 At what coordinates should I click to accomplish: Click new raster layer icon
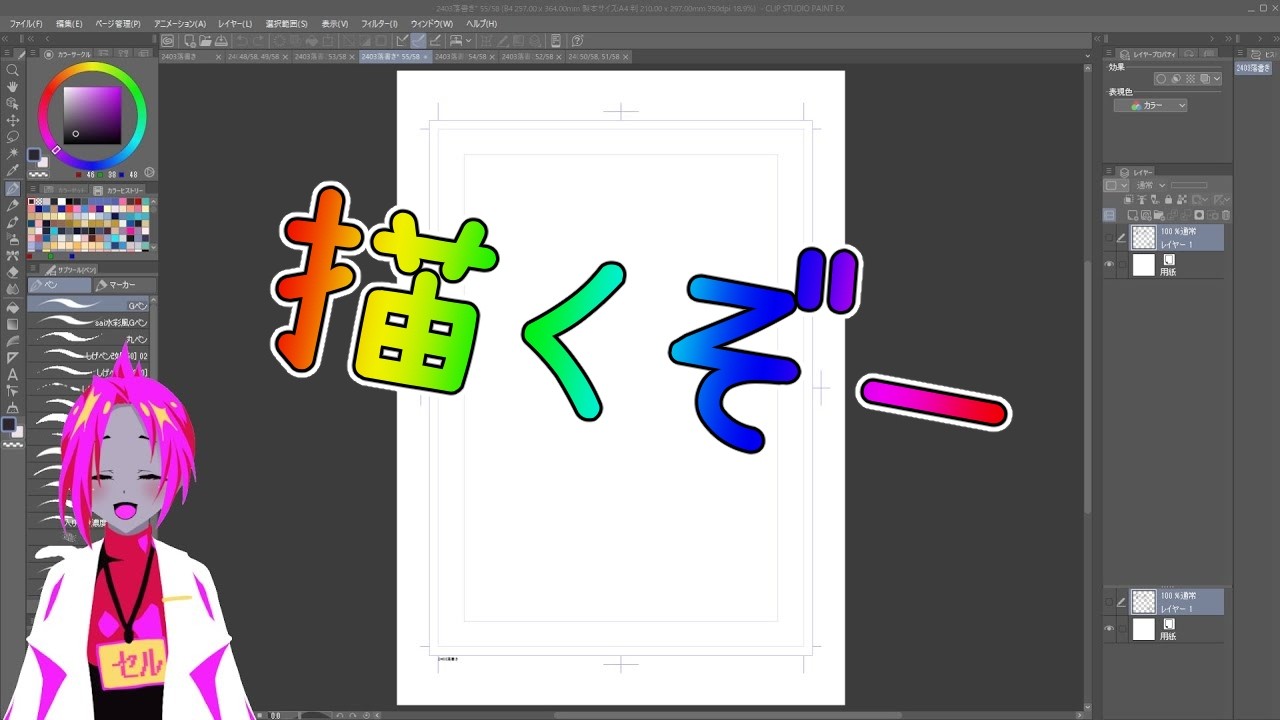(1132, 215)
